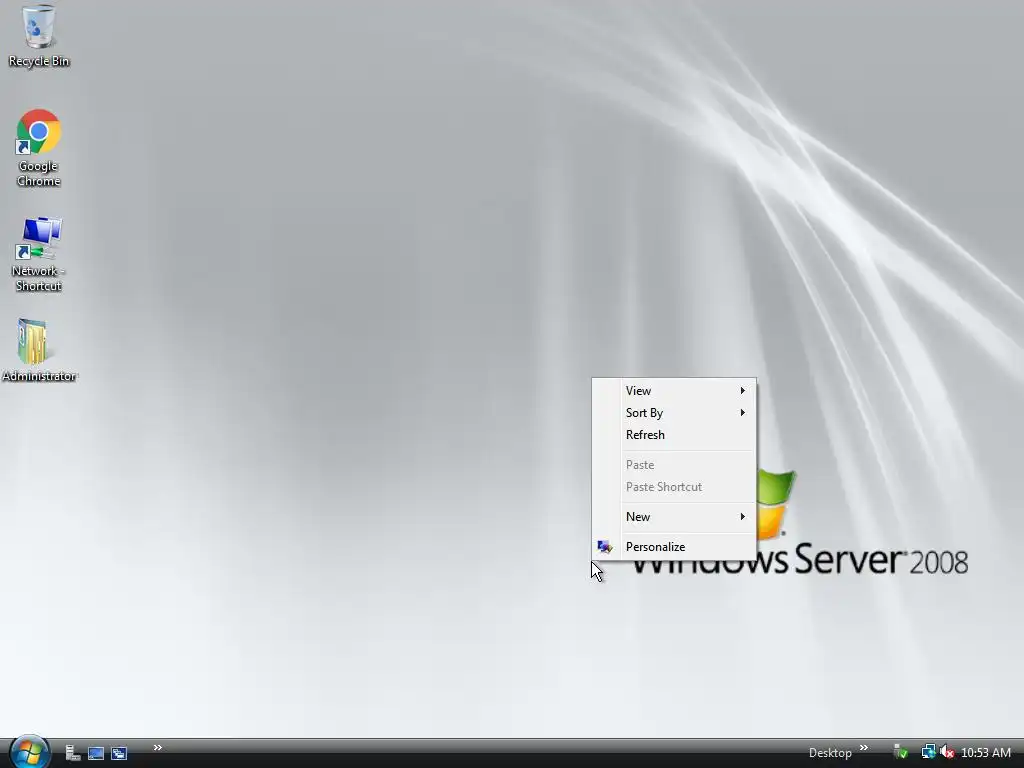Viewport: 1024px width, 768px height.
Task: Click the Recycle Bin label text
Action: pos(39,61)
